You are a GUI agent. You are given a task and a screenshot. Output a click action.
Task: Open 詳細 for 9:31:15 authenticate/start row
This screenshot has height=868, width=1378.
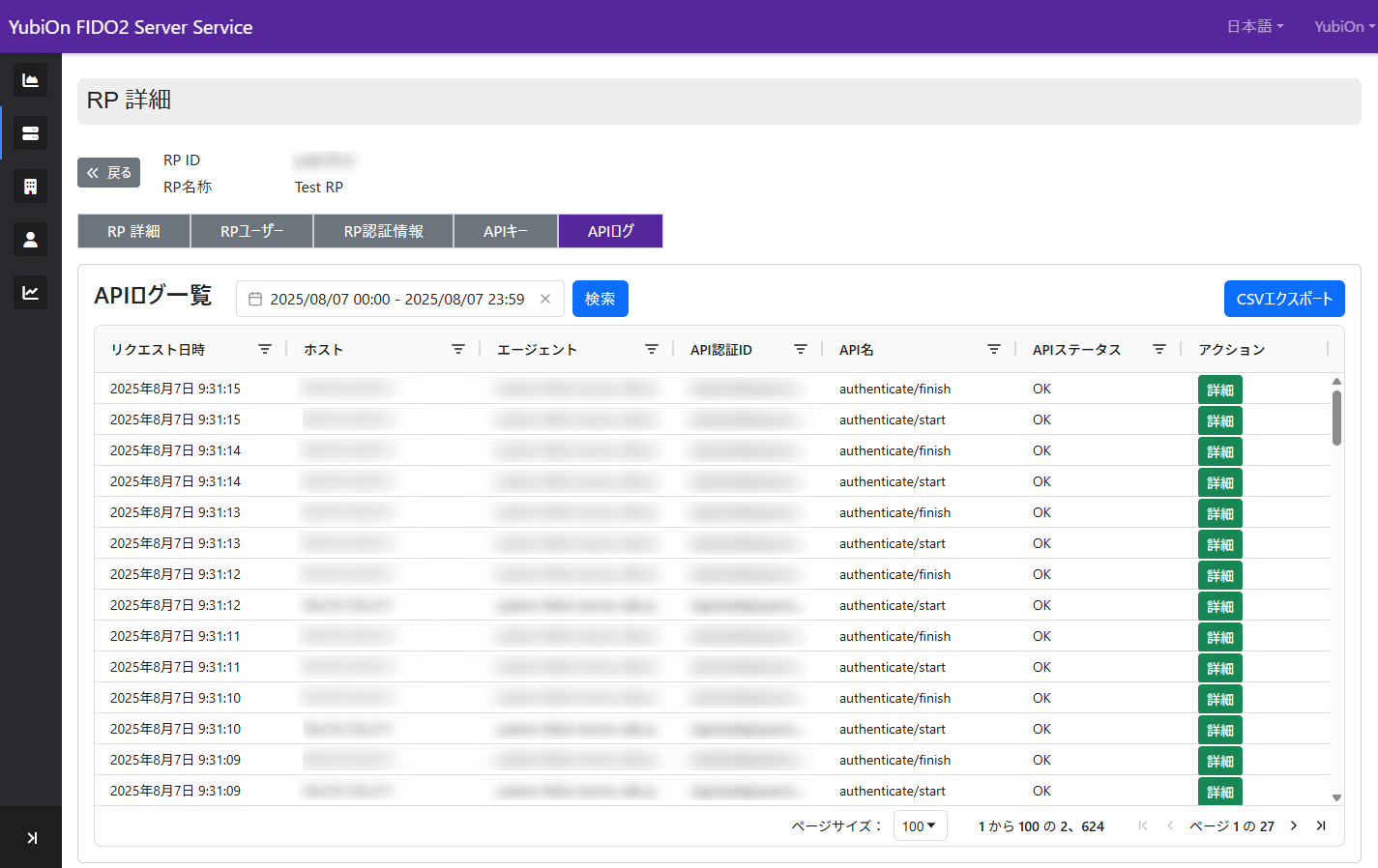pos(1220,420)
